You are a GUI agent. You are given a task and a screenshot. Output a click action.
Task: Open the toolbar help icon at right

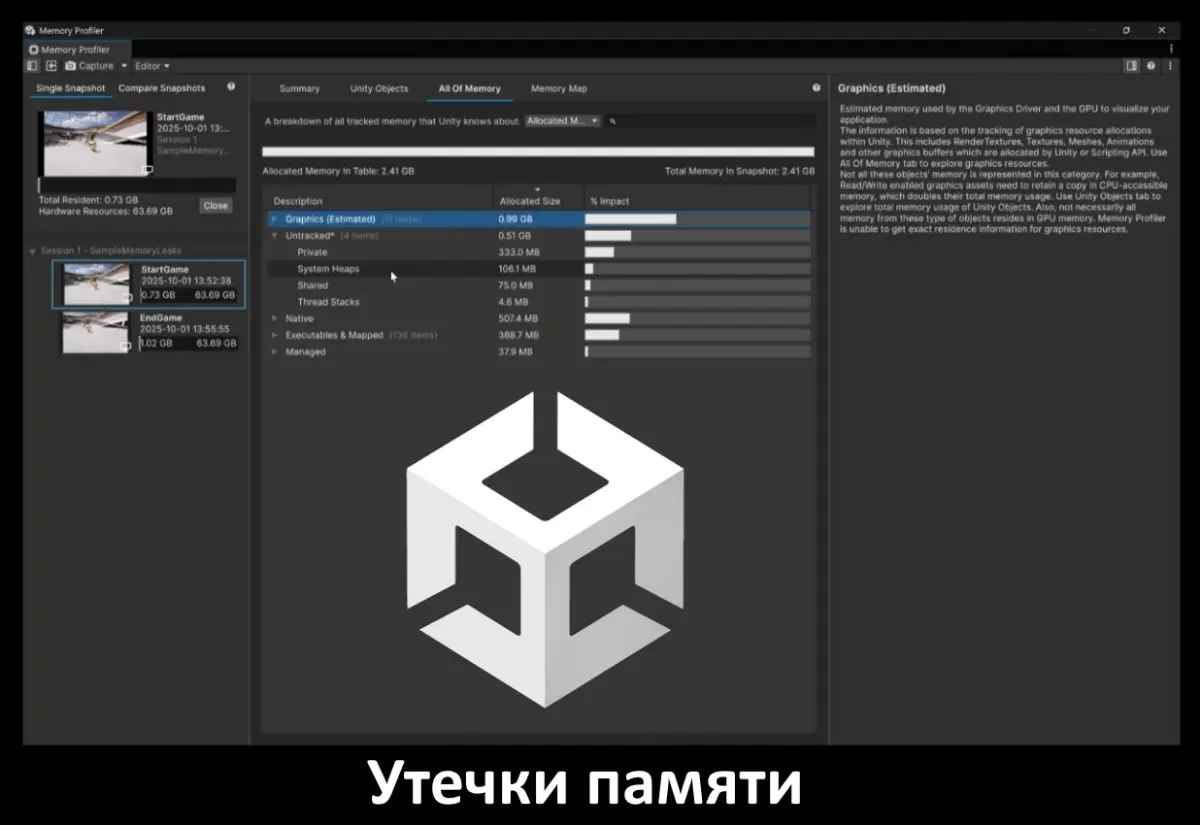[1152, 66]
